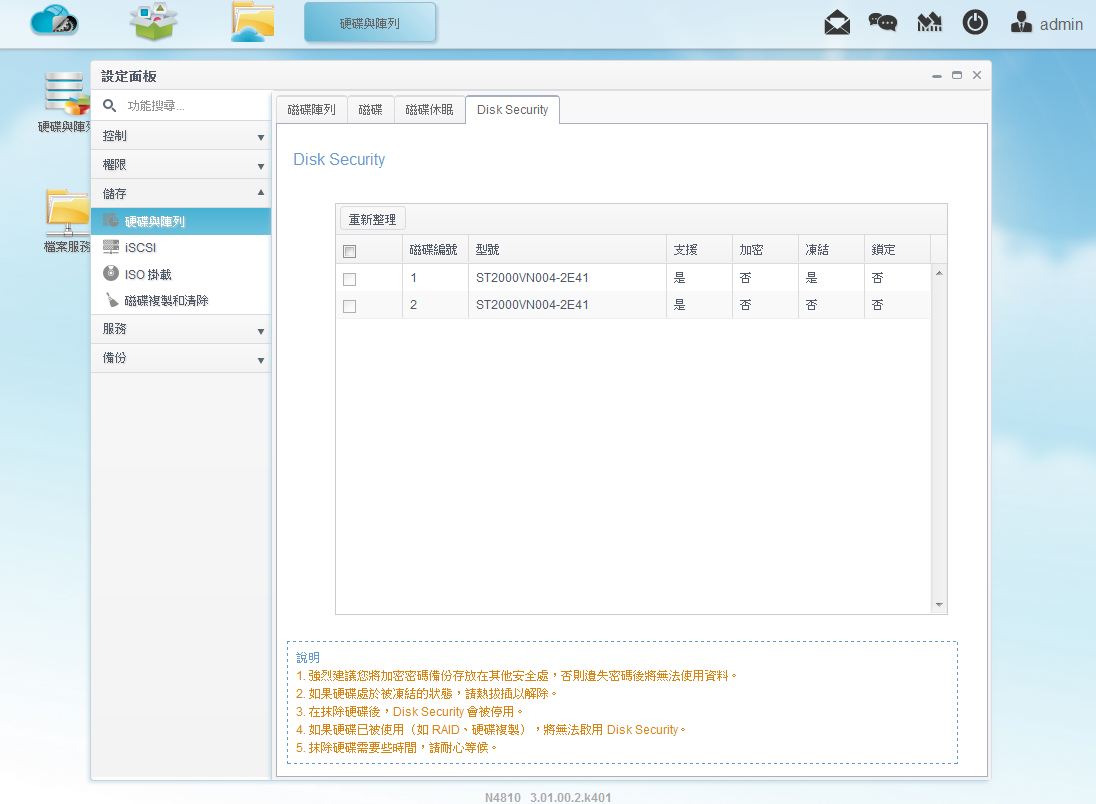
Task: Sort by 型號 column header
Action: (x=567, y=250)
